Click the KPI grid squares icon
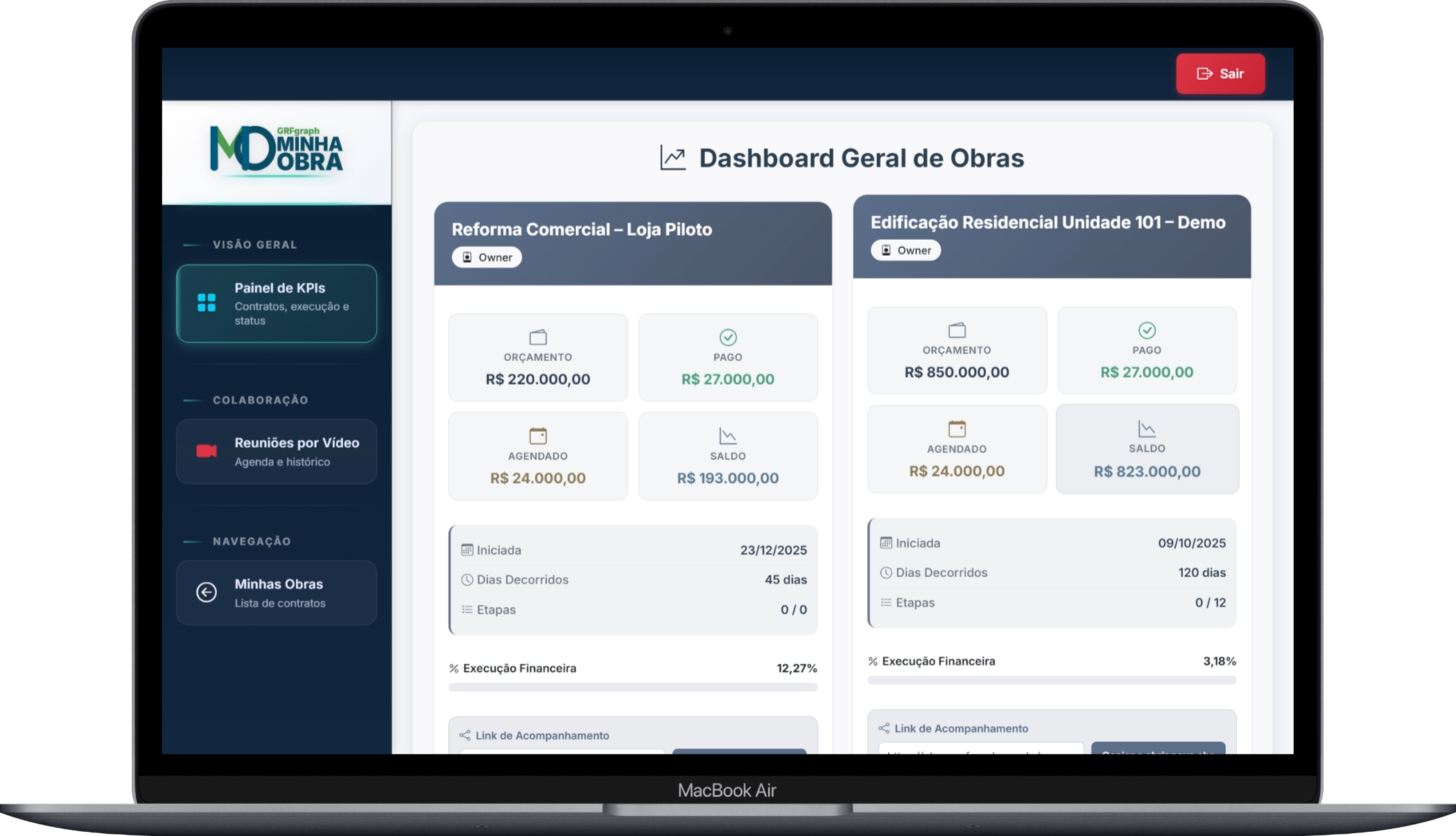The image size is (1456, 836). pyautogui.click(x=207, y=303)
